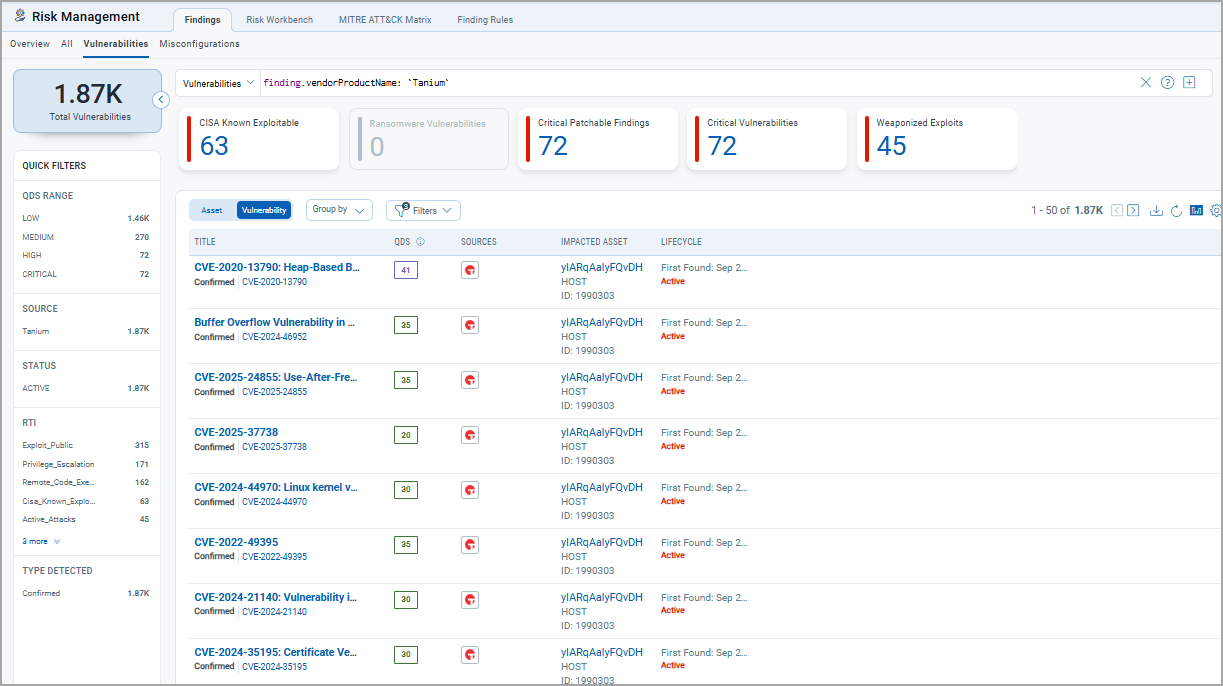Toggle the chart view icon

click(x=1196, y=210)
